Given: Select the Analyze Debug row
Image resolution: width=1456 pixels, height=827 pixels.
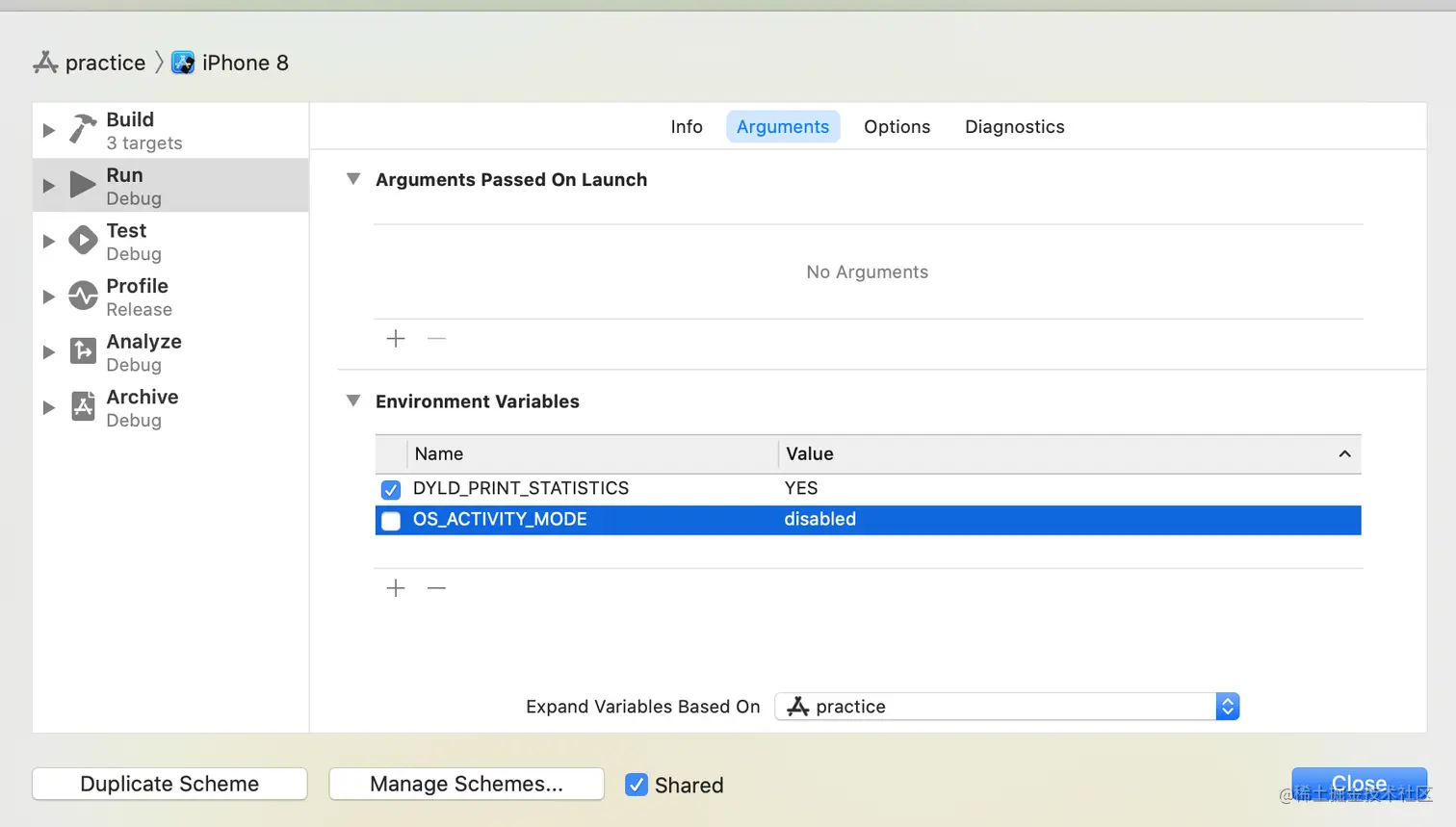Looking at the screenshot, I should click(x=170, y=352).
